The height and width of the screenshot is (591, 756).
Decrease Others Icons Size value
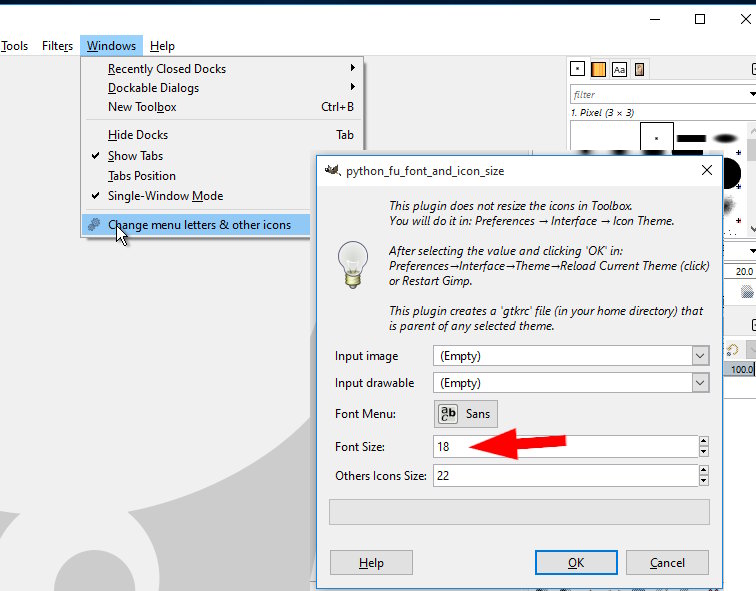pos(703,481)
